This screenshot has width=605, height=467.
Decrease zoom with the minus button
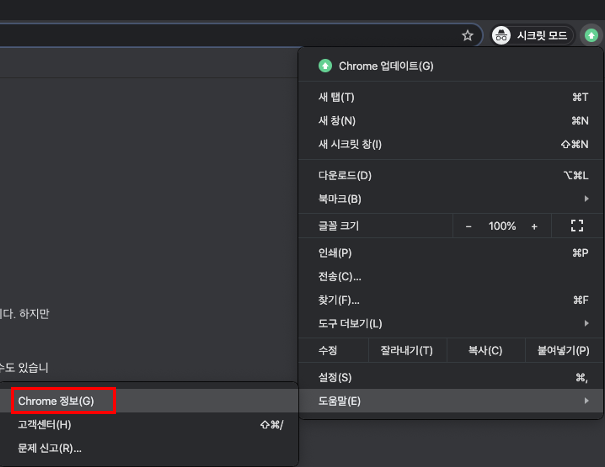(468, 226)
